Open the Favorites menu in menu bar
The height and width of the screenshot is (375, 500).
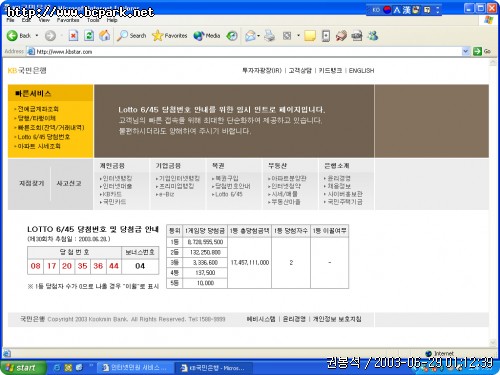(68, 20)
